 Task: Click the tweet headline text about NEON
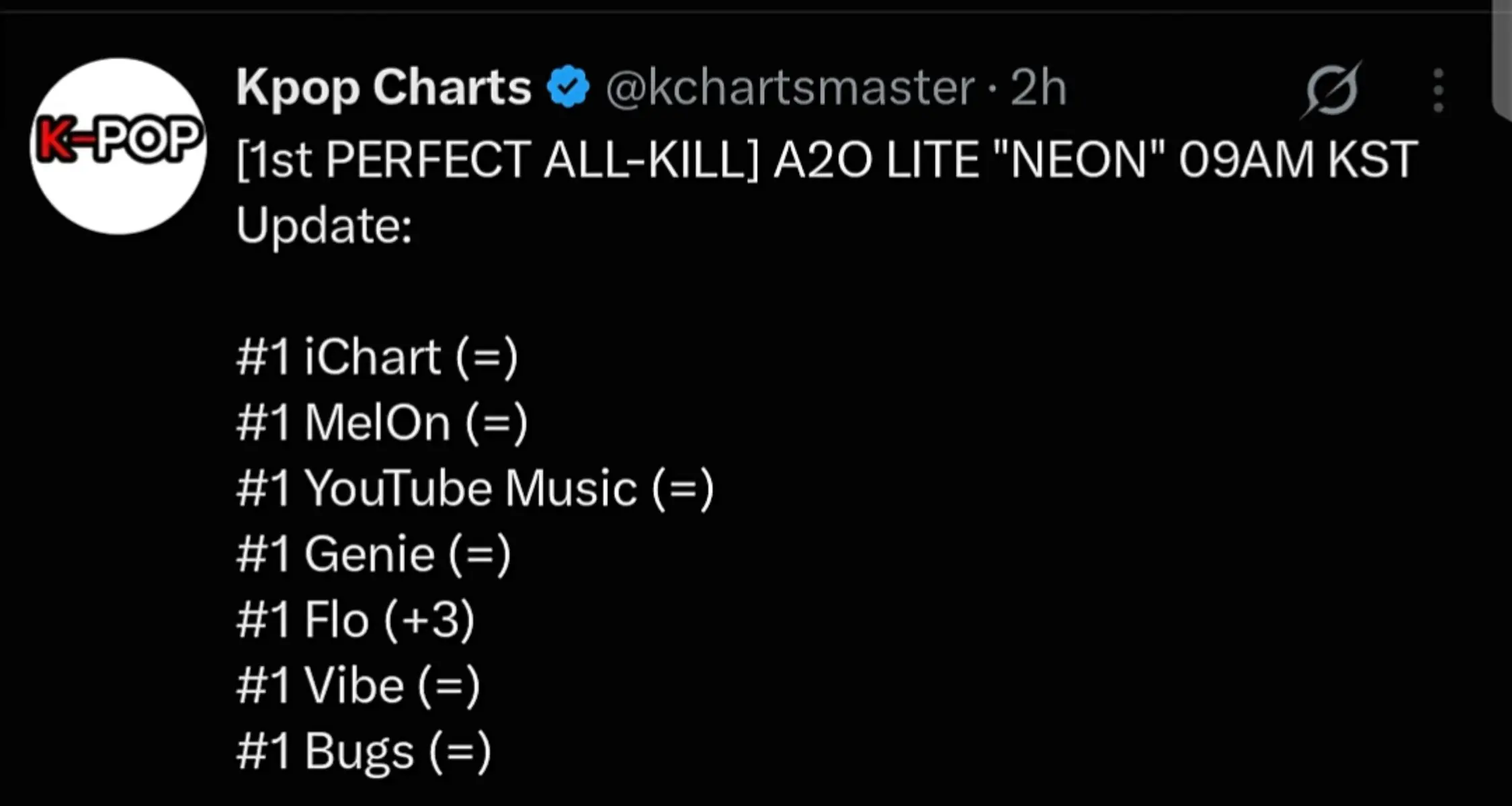pos(827,192)
